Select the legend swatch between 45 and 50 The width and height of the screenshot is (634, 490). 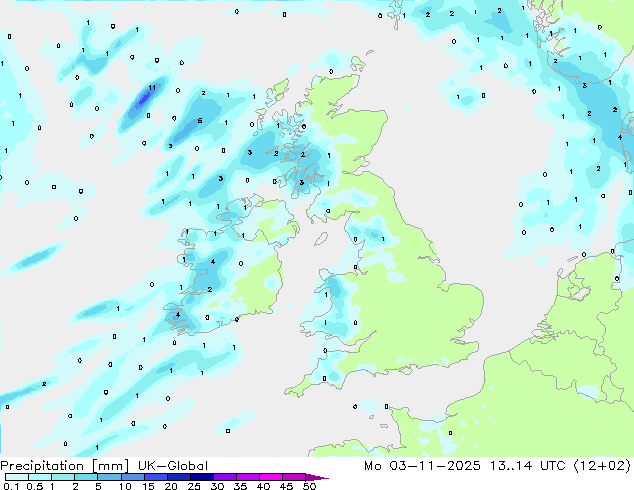point(294,477)
